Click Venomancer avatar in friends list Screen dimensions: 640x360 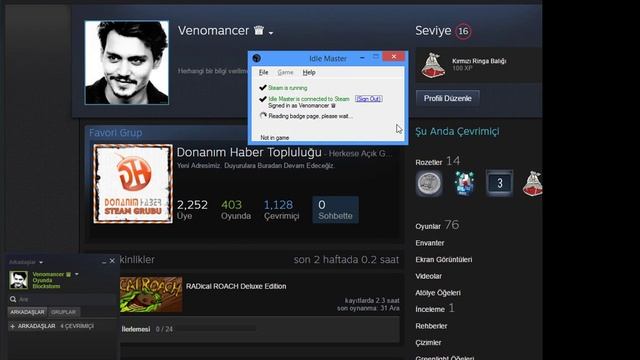tap(18, 280)
